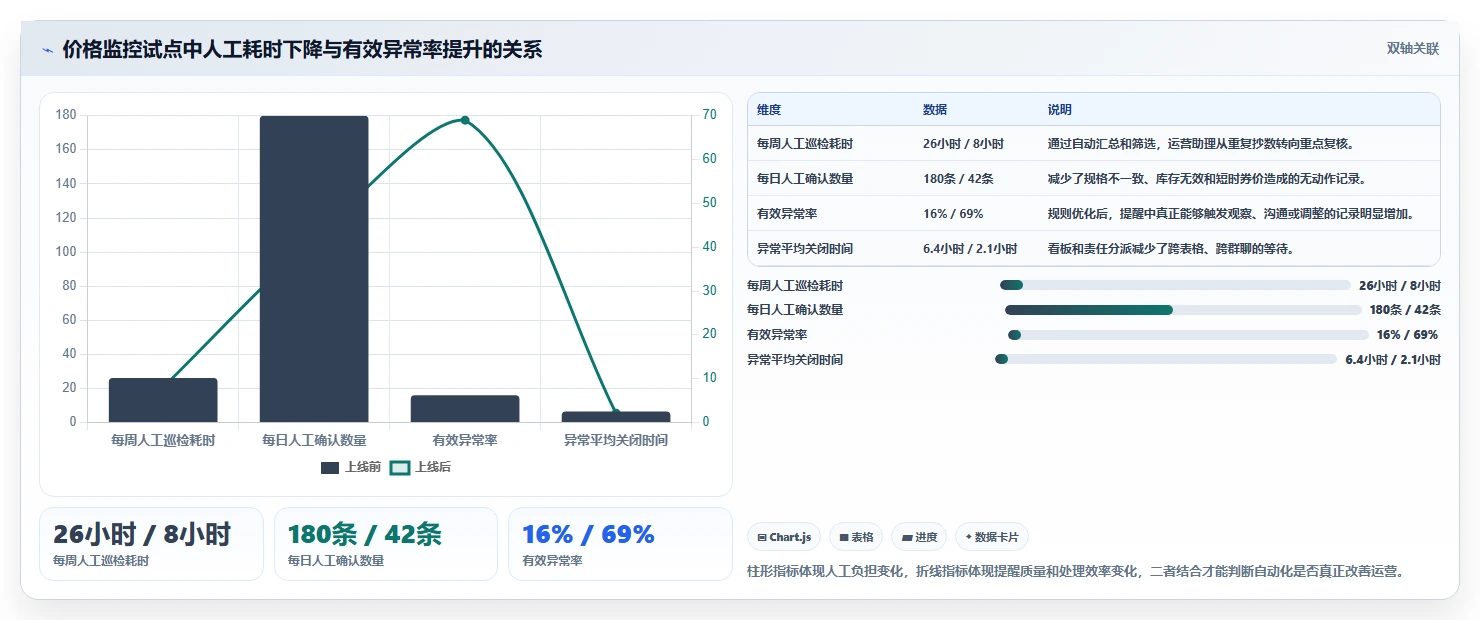
Task: Click the 异常平均关闭时间 label on the chart x-axis
Action: (x=616, y=440)
